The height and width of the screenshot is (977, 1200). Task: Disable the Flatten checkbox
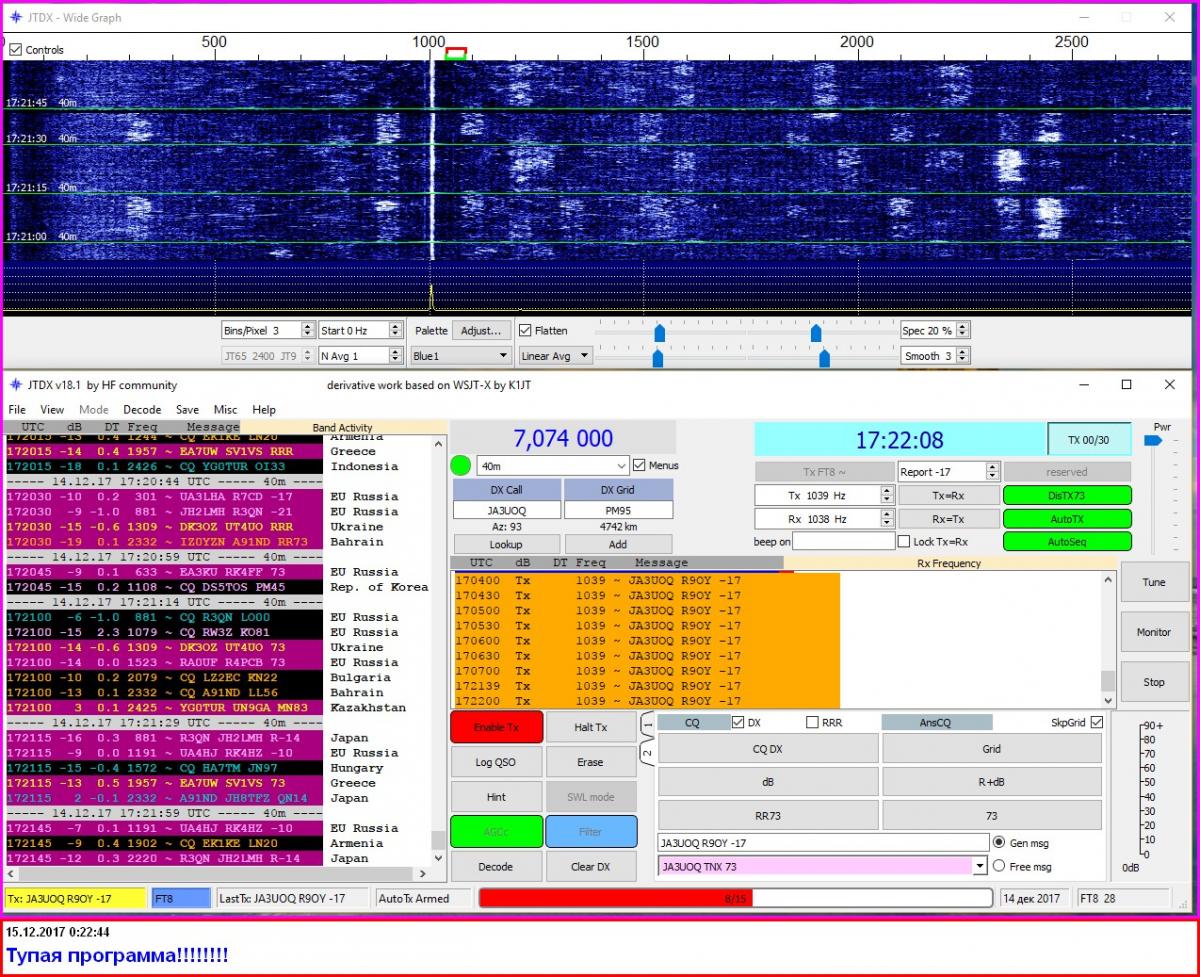click(525, 330)
